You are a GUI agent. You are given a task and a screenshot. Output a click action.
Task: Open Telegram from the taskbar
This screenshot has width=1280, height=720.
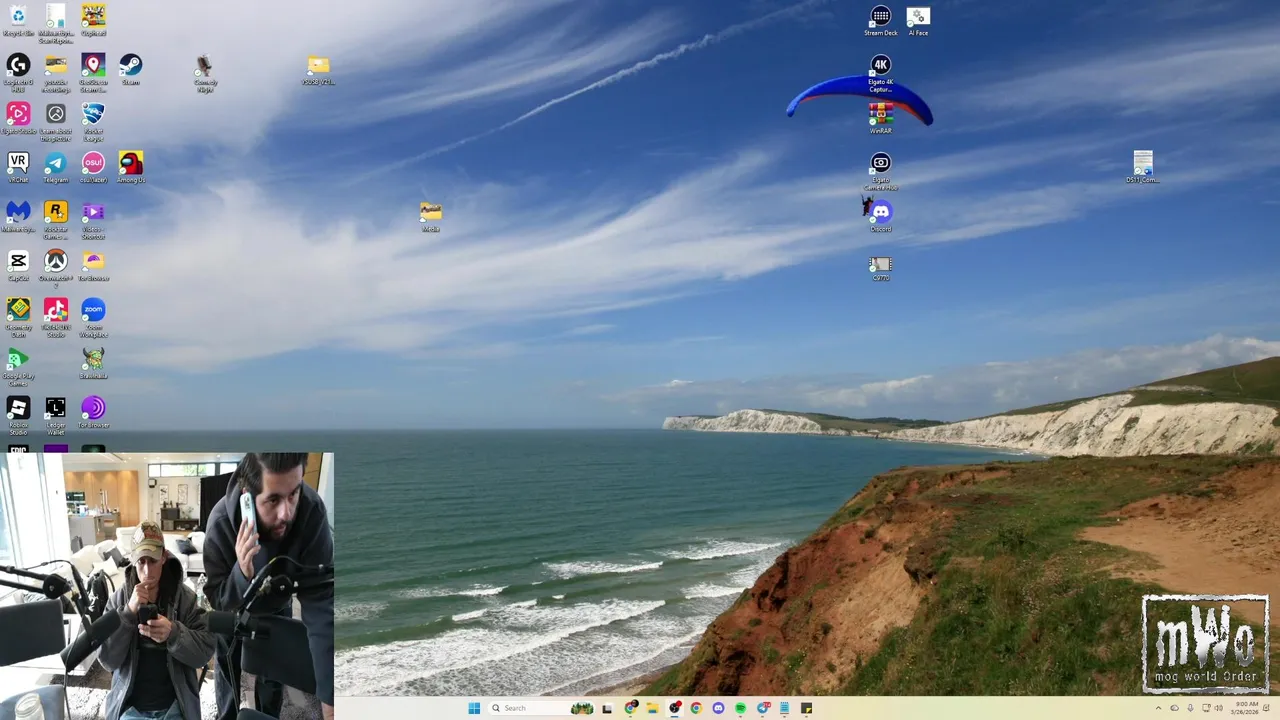pyautogui.click(x=763, y=708)
